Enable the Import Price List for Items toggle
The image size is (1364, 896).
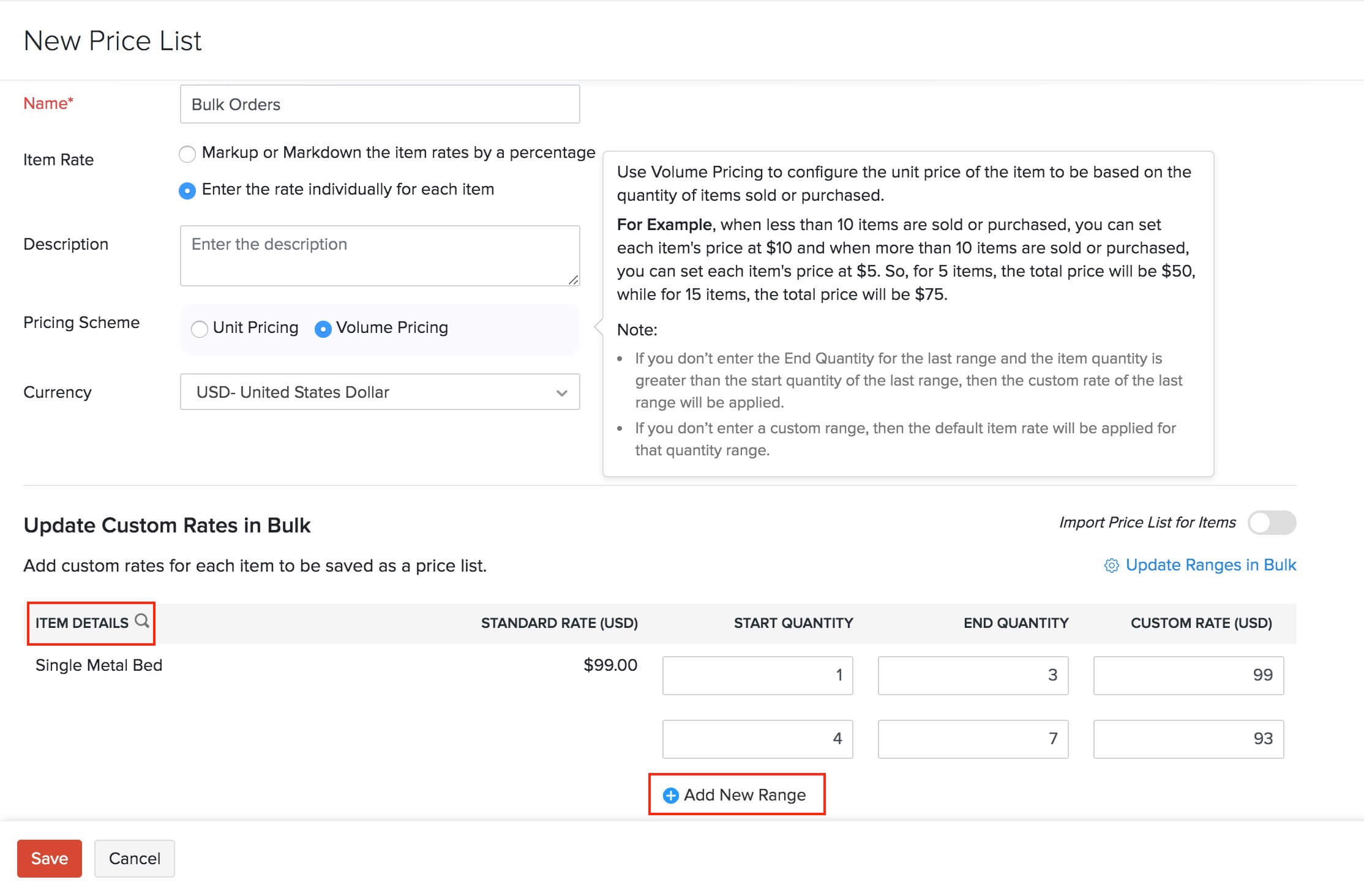pyautogui.click(x=1271, y=523)
